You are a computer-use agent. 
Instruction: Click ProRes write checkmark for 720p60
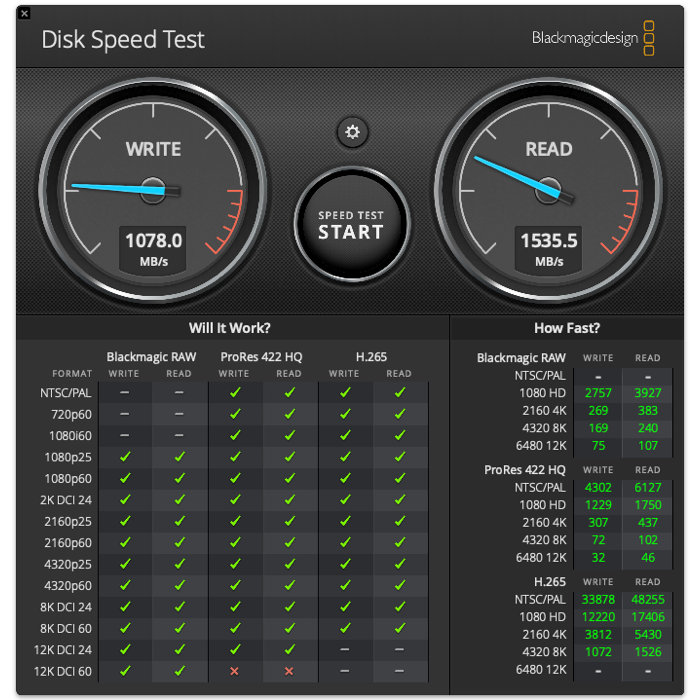tap(235, 414)
